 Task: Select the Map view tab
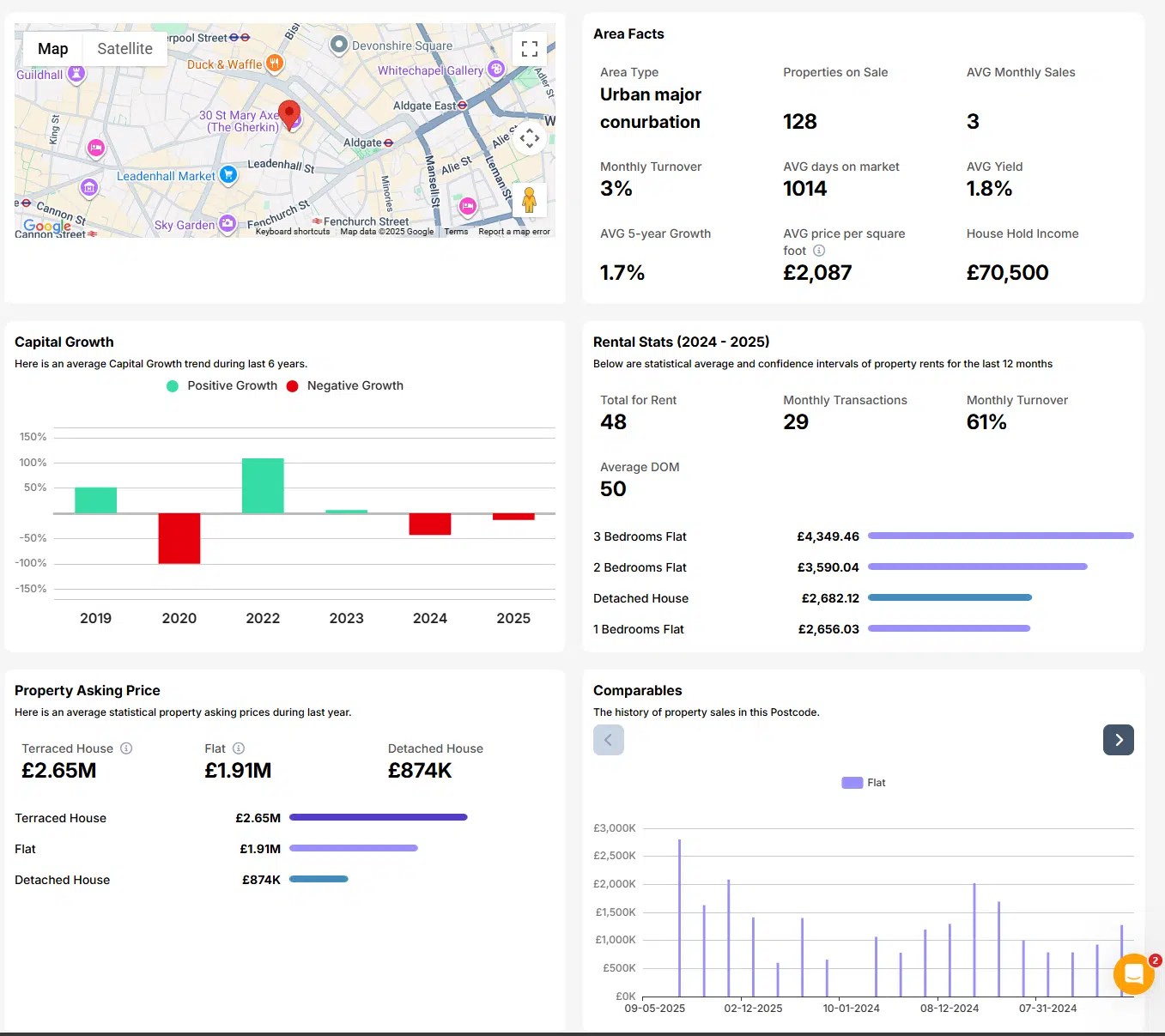pyautogui.click(x=53, y=49)
